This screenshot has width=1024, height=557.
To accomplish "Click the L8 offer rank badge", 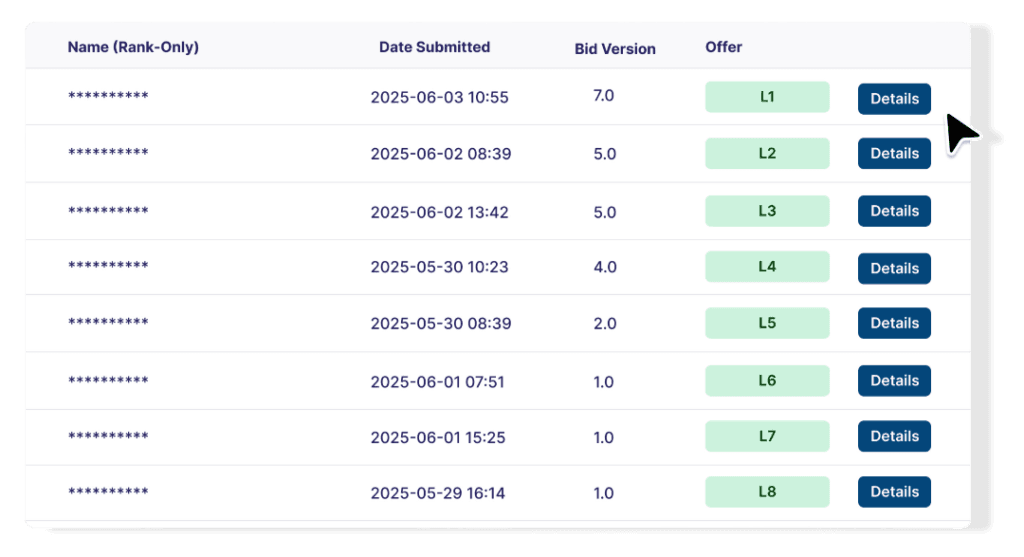I will (x=767, y=491).
